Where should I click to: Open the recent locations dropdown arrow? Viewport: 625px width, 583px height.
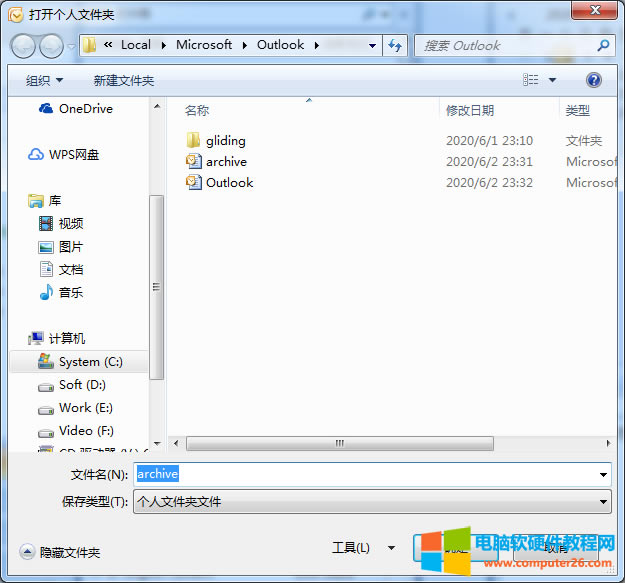pos(71,47)
